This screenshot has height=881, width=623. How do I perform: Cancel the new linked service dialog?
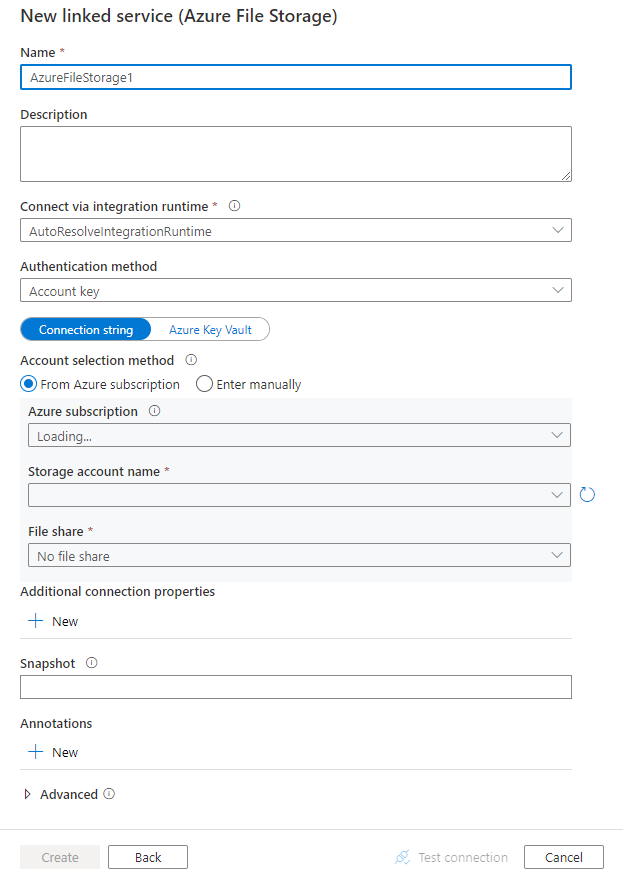563,857
